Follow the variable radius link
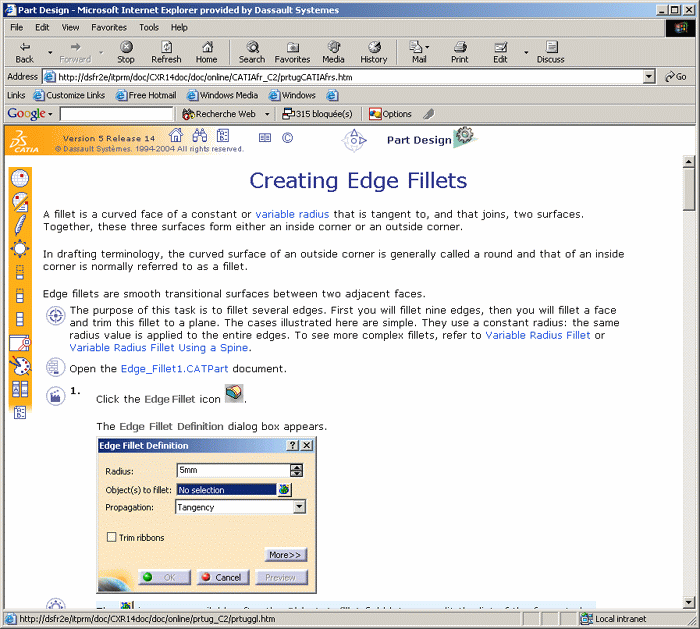 coord(292,214)
